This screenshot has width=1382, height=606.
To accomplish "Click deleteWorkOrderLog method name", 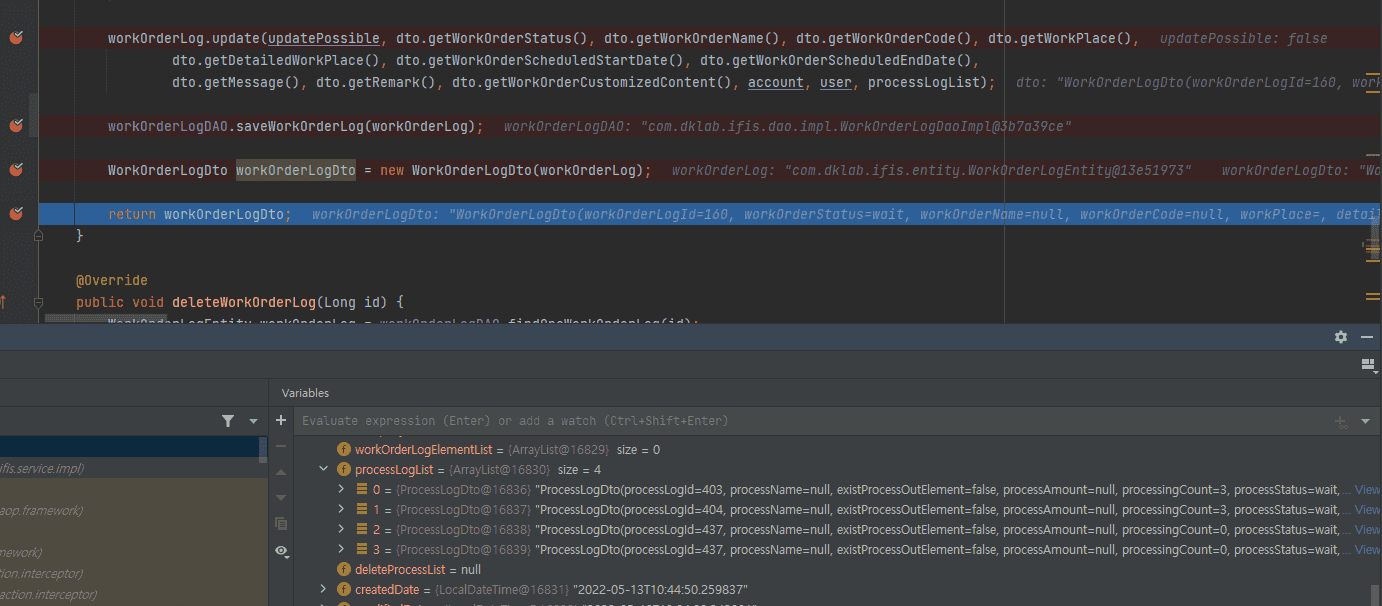I will [244, 302].
